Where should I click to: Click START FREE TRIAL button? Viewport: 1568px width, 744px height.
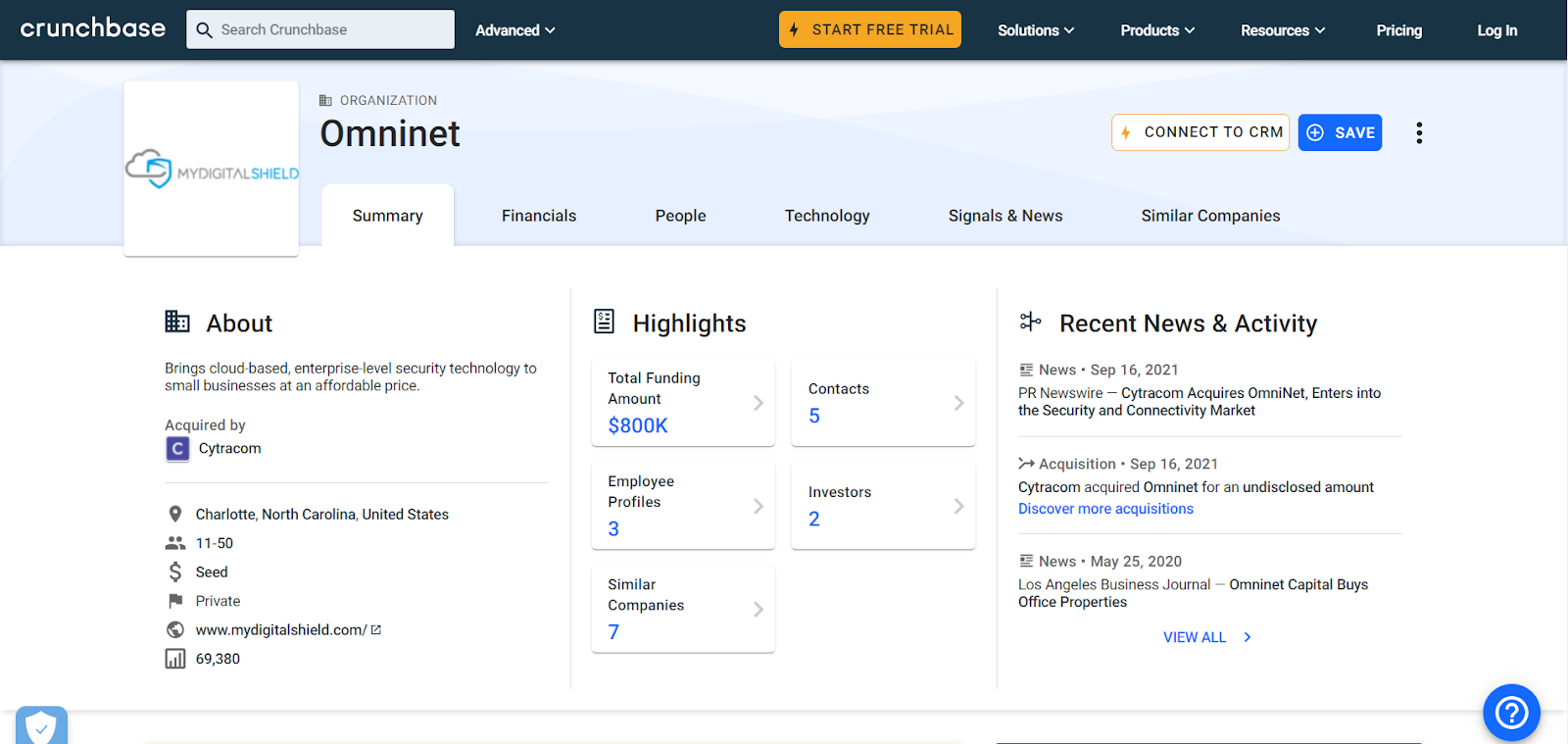point(870,29)
